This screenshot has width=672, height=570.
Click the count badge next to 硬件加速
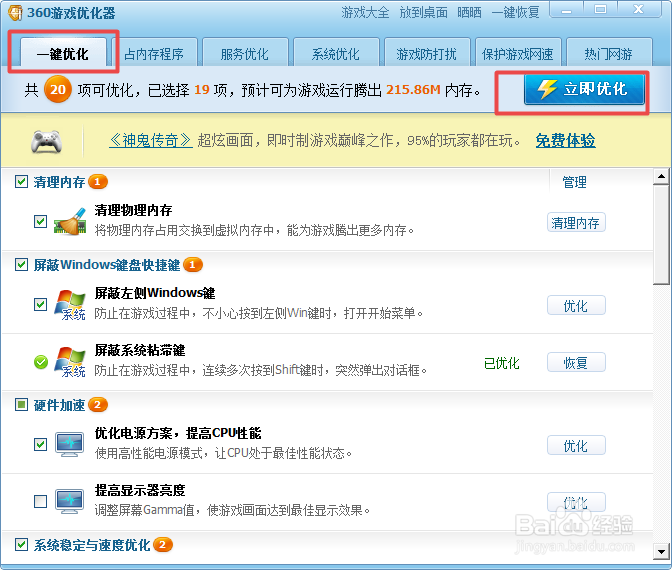coord(98,405)
